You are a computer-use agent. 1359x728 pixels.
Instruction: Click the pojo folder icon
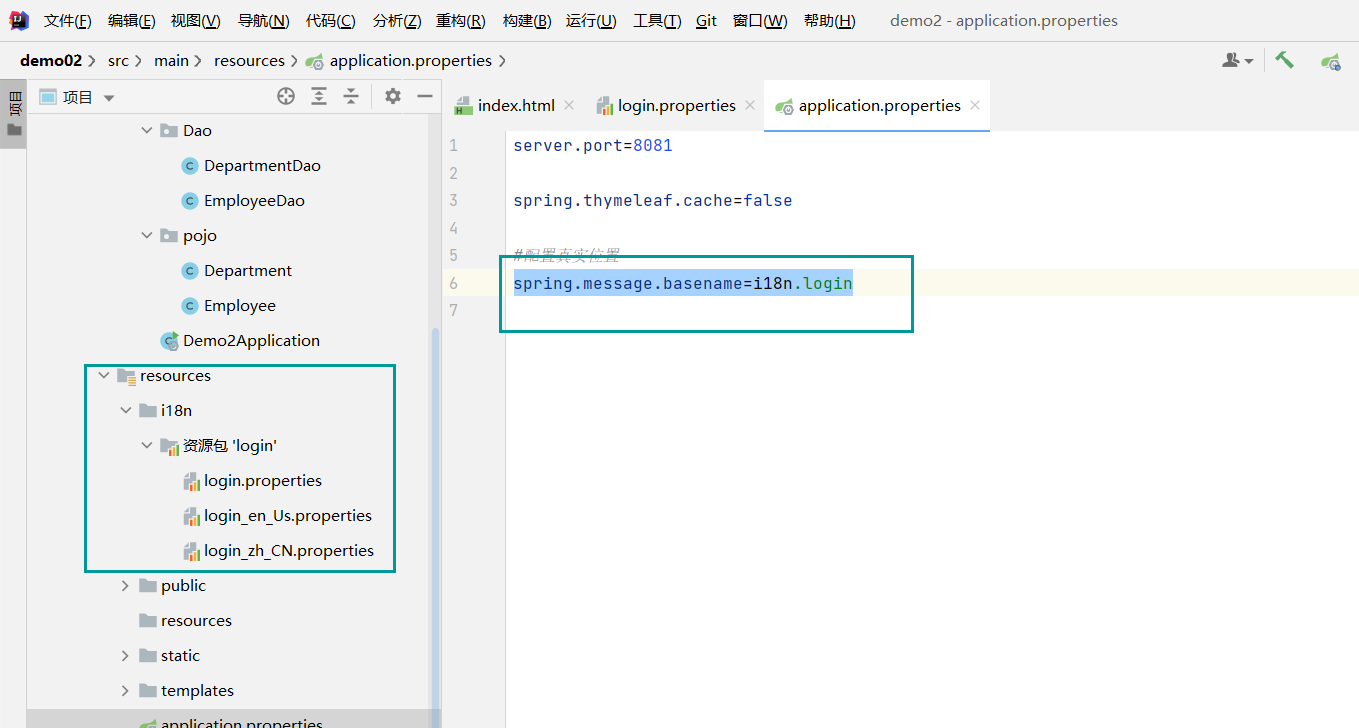pyautogui.click(x=168, y=236)
